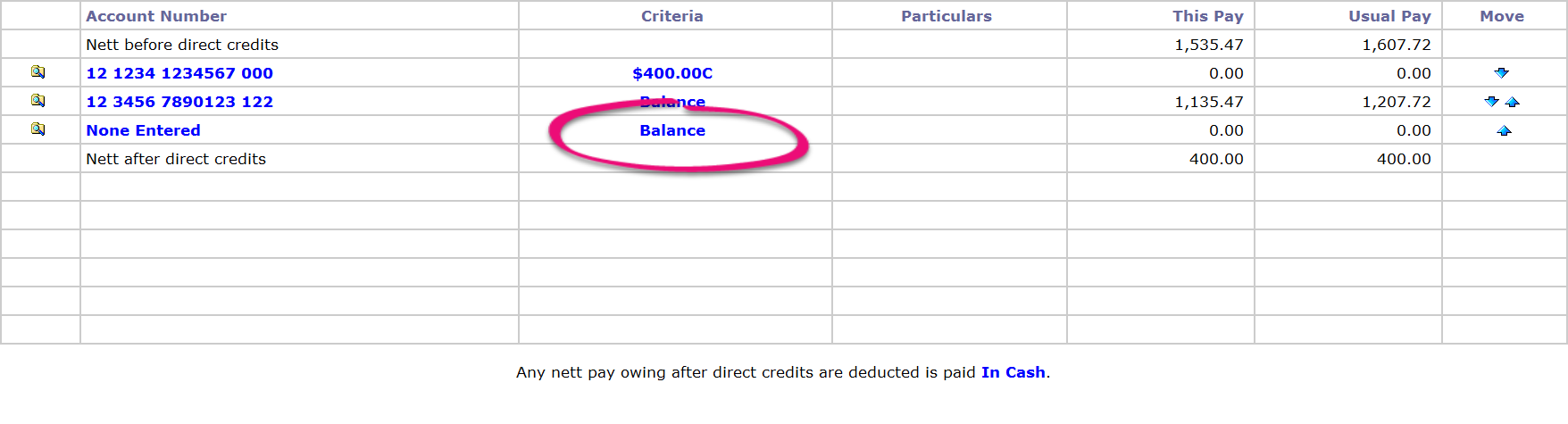Select the Criteria column header
Screen dimensions: 1568x424
(672, 16)
